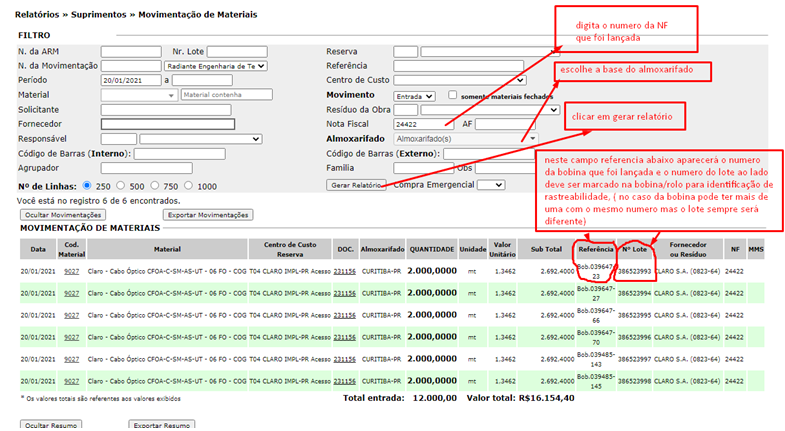Click the Gerar Relatório button
This screenshot has width=785, height=431.
357,186
